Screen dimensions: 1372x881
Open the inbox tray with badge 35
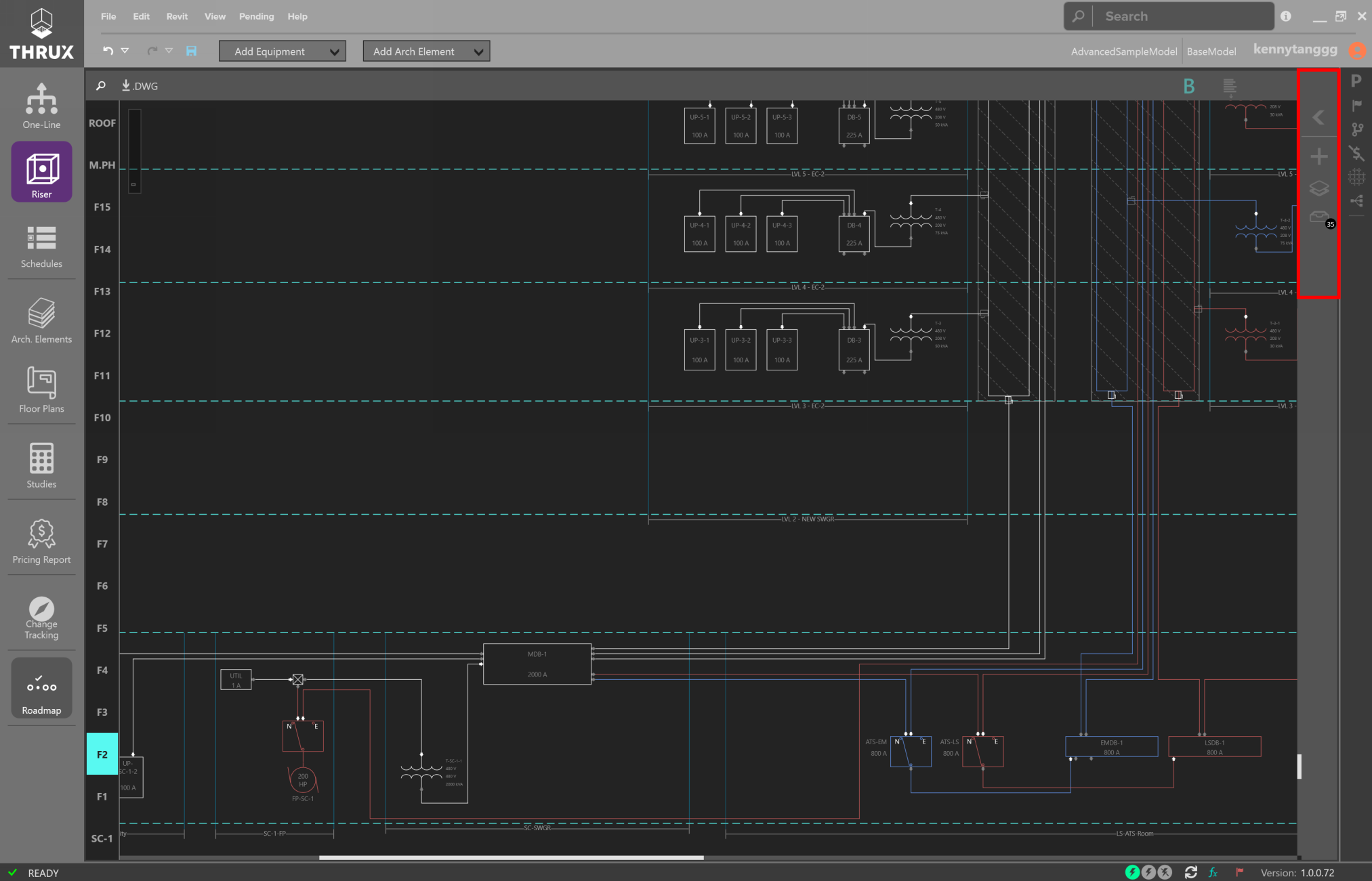[x=1321, y=218]
